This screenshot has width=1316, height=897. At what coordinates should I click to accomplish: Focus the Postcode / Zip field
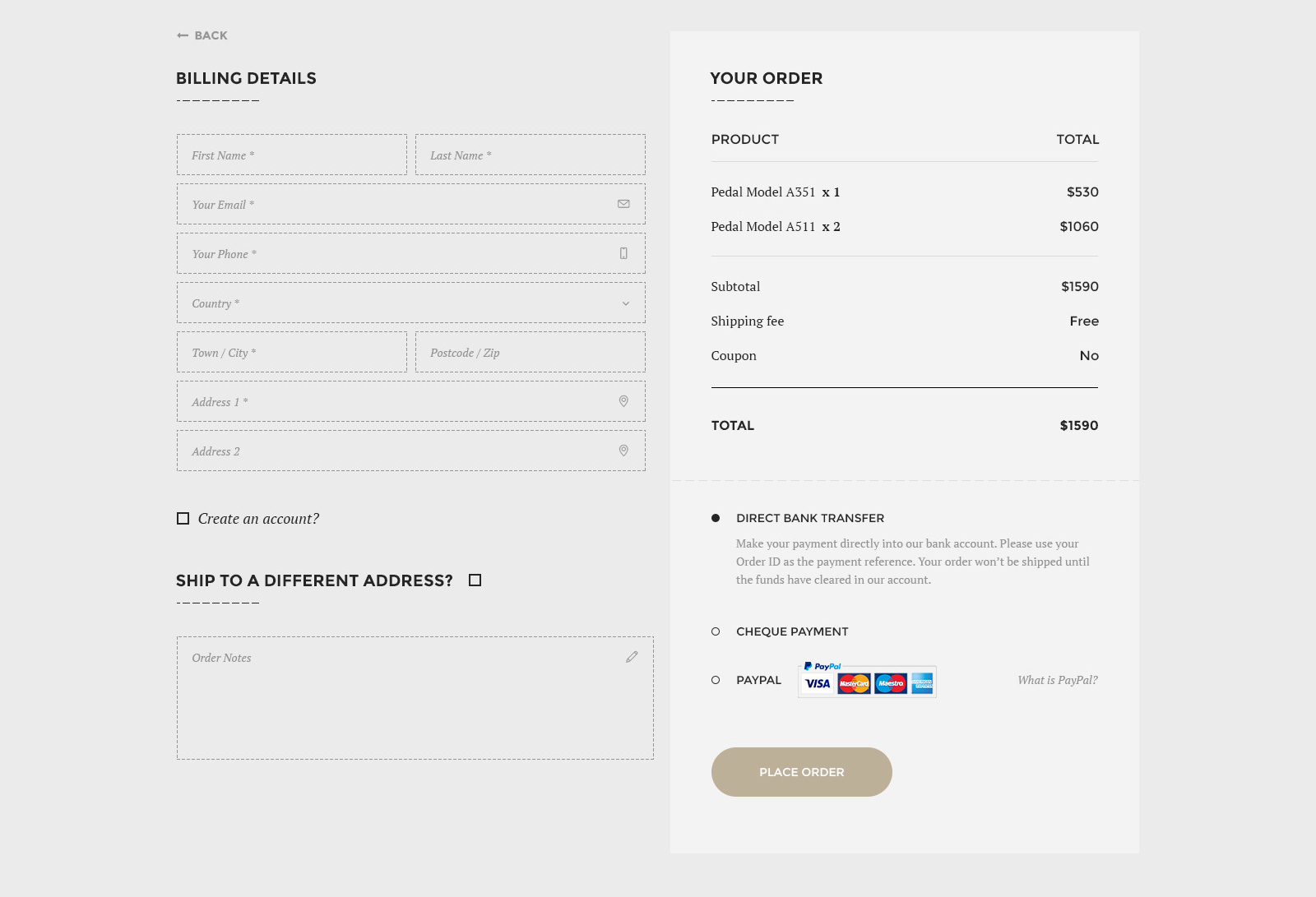(531, 352)
